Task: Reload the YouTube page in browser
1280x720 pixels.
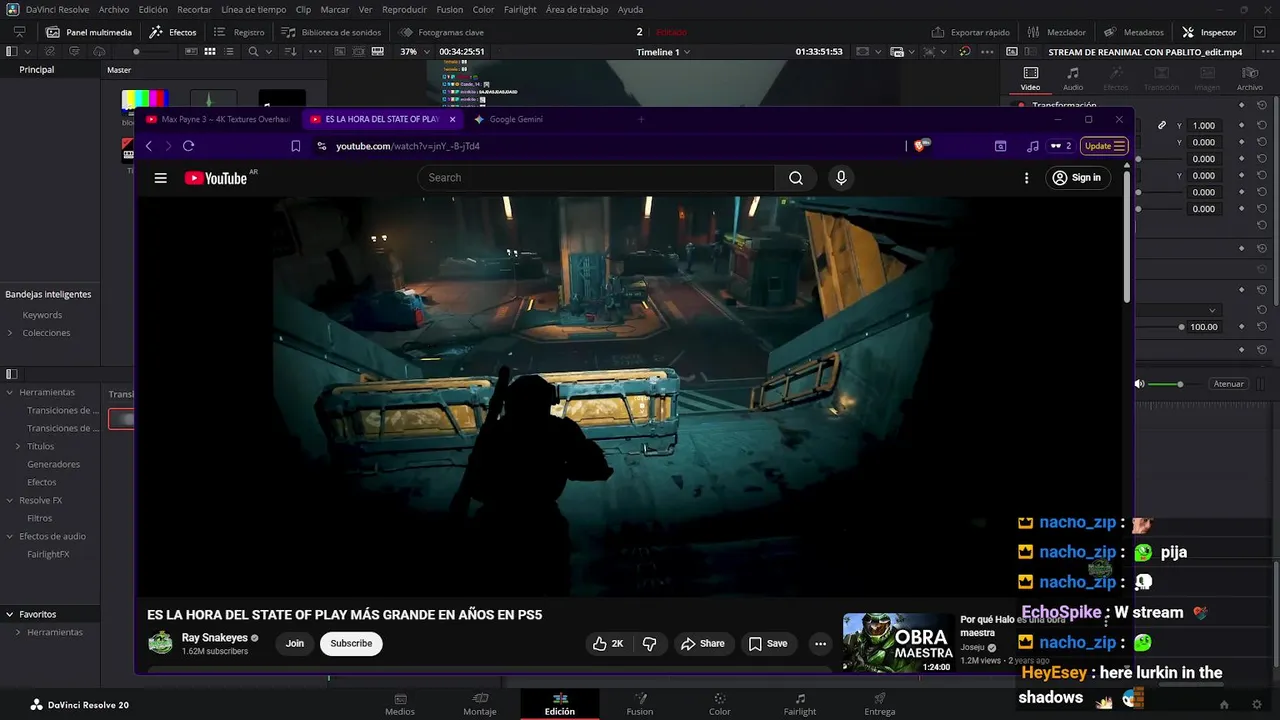Action: pyautogui.click(x=188, y=146)
